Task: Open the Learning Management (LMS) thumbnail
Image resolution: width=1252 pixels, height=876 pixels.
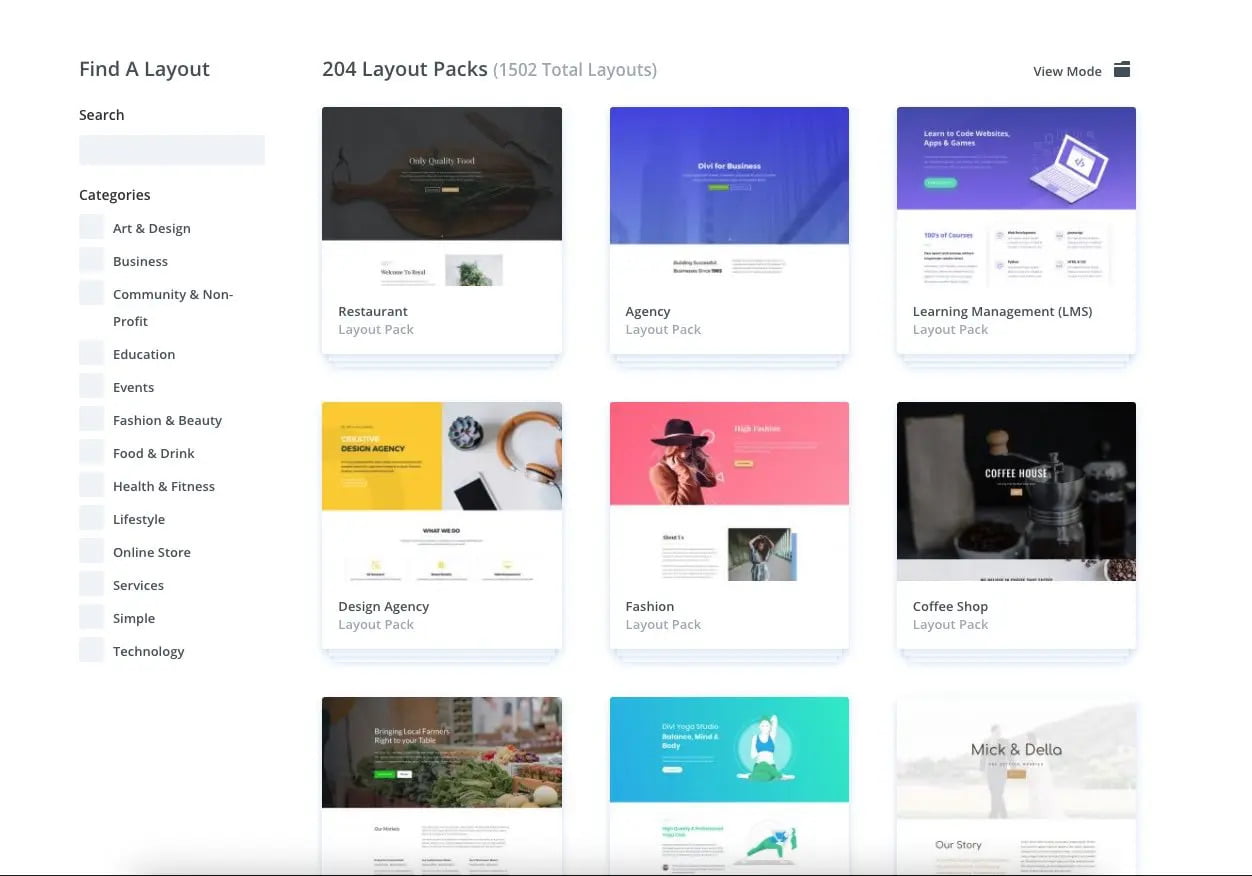Action: (1016, 197)
